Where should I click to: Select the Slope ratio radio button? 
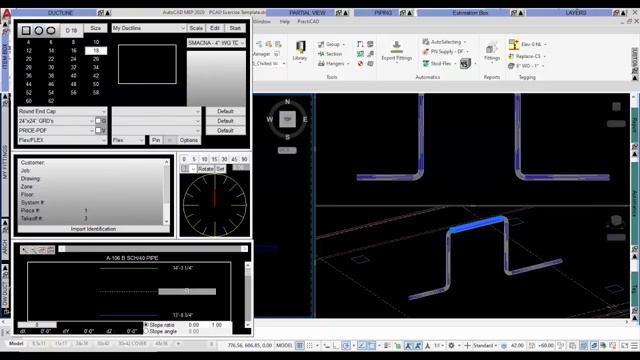pos(146,325)
